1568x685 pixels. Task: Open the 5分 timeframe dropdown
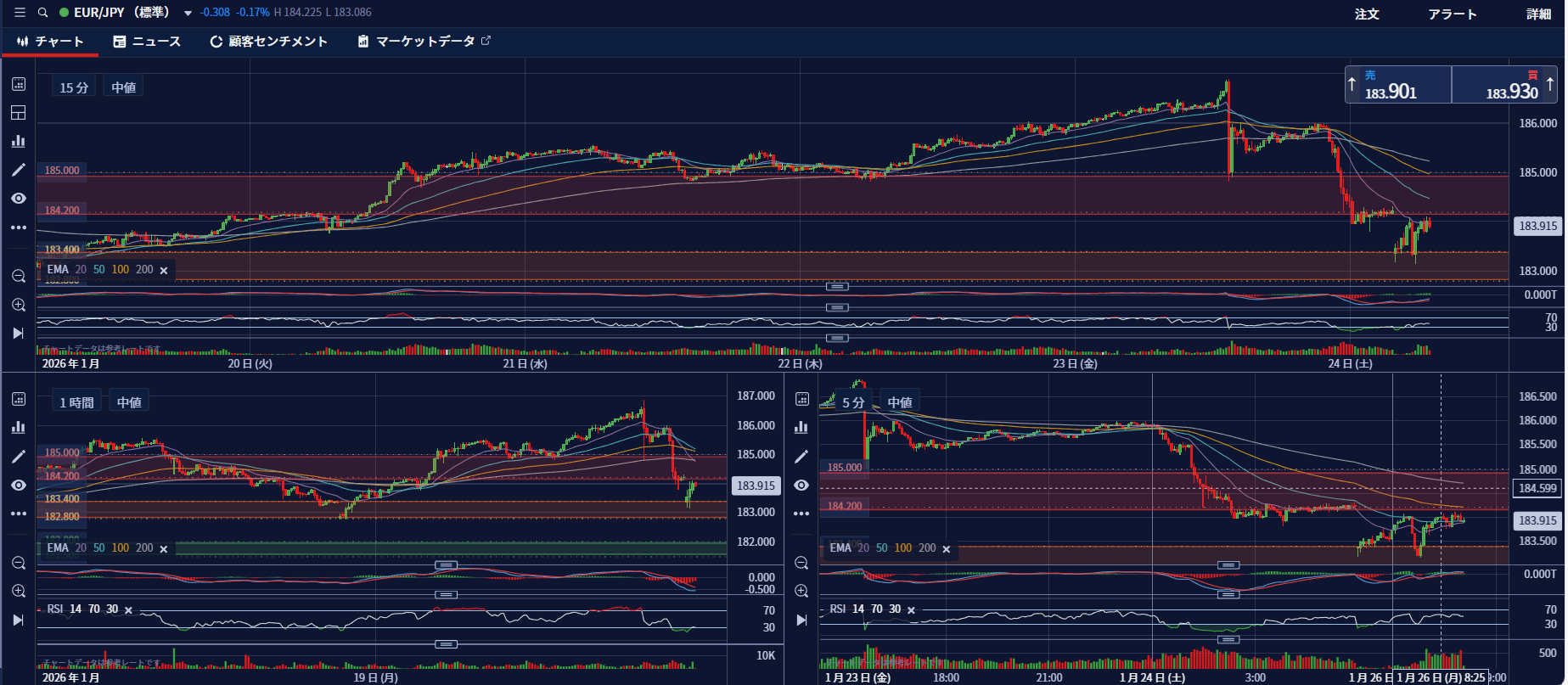click(853, 402)
